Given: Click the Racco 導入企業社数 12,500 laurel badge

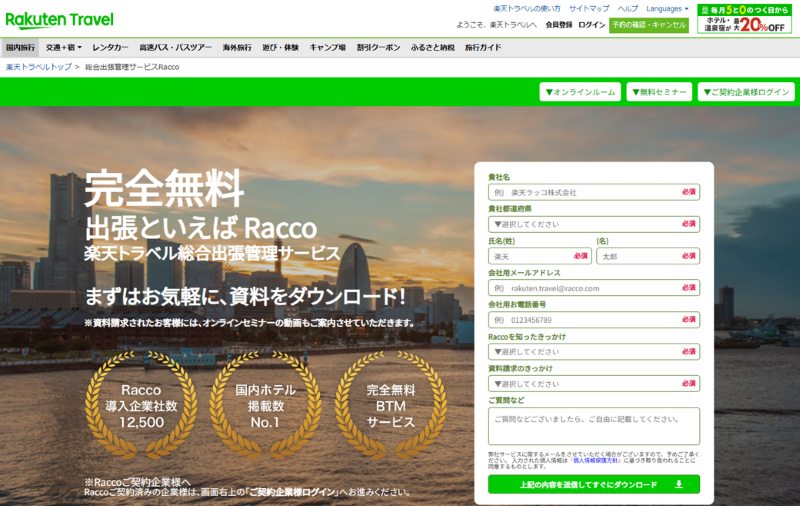Looking at the screenshot, I should [141, 406].
